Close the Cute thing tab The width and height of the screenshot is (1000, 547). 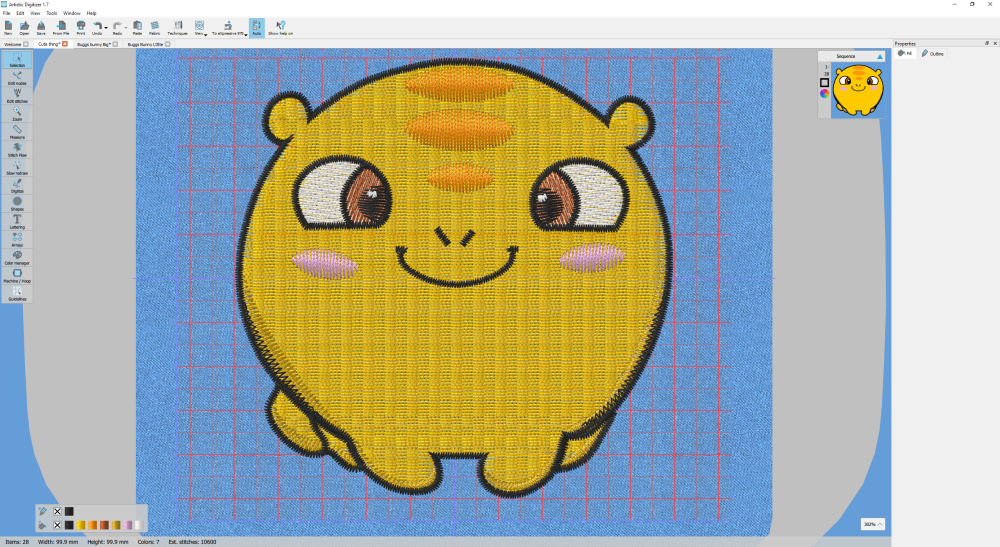pos(64,44)
